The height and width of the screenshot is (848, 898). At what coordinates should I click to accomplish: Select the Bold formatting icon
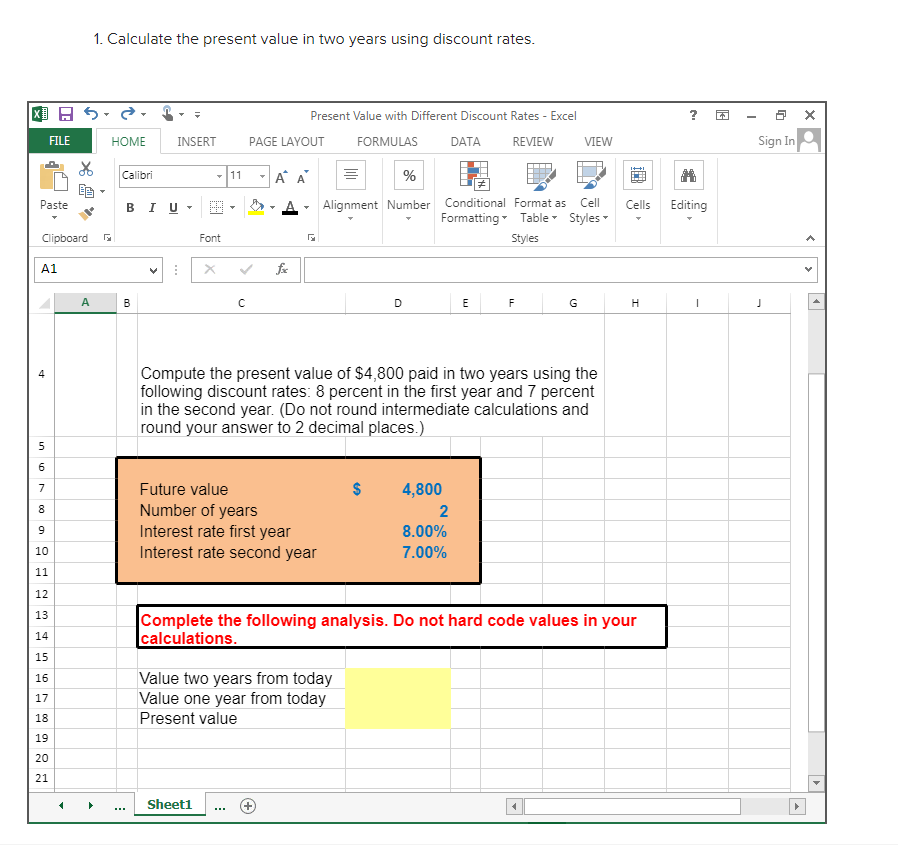coord(131,208)
